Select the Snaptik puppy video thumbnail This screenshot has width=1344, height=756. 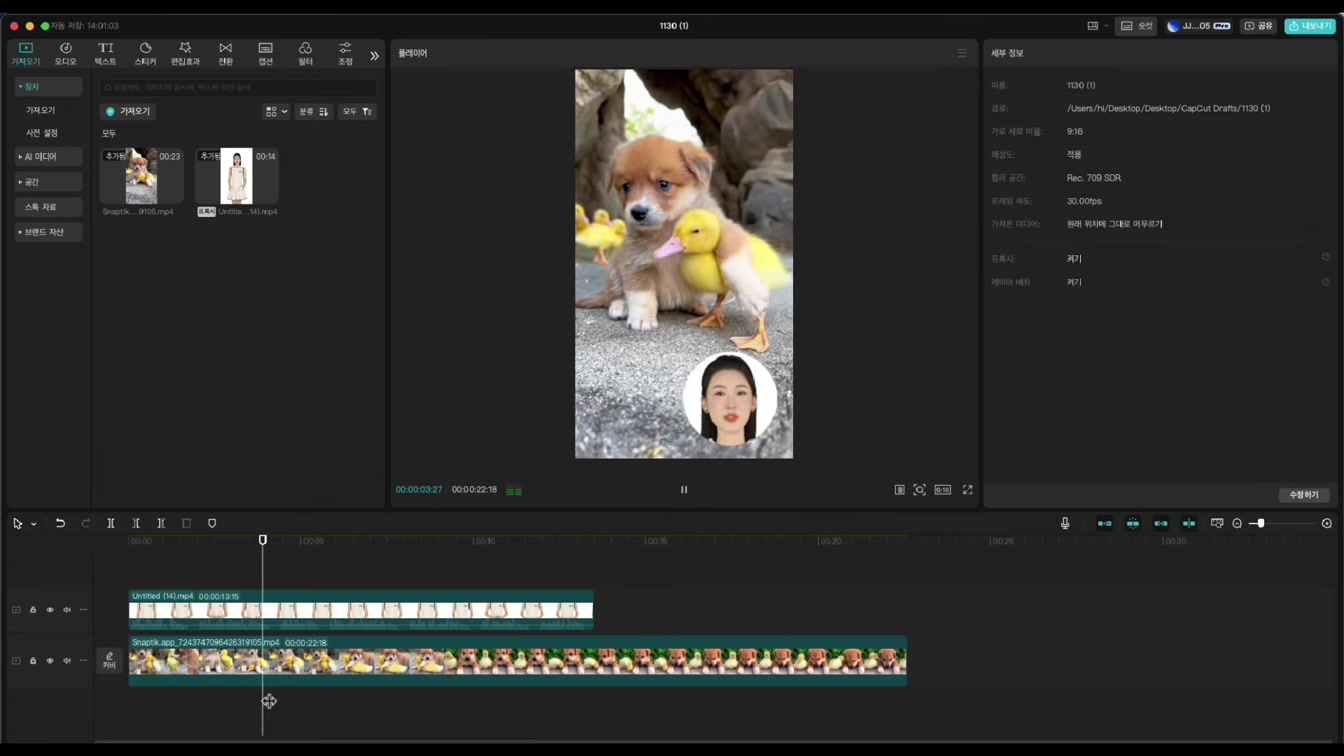(x=142, y=176)
